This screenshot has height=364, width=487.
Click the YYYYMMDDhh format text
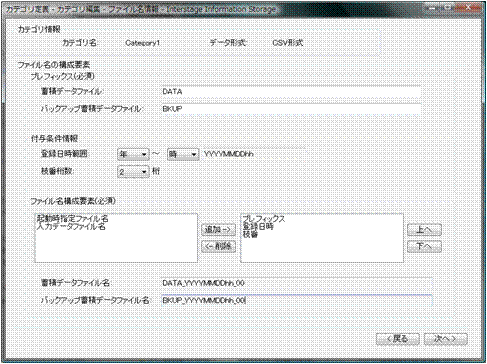pos(229,154)
